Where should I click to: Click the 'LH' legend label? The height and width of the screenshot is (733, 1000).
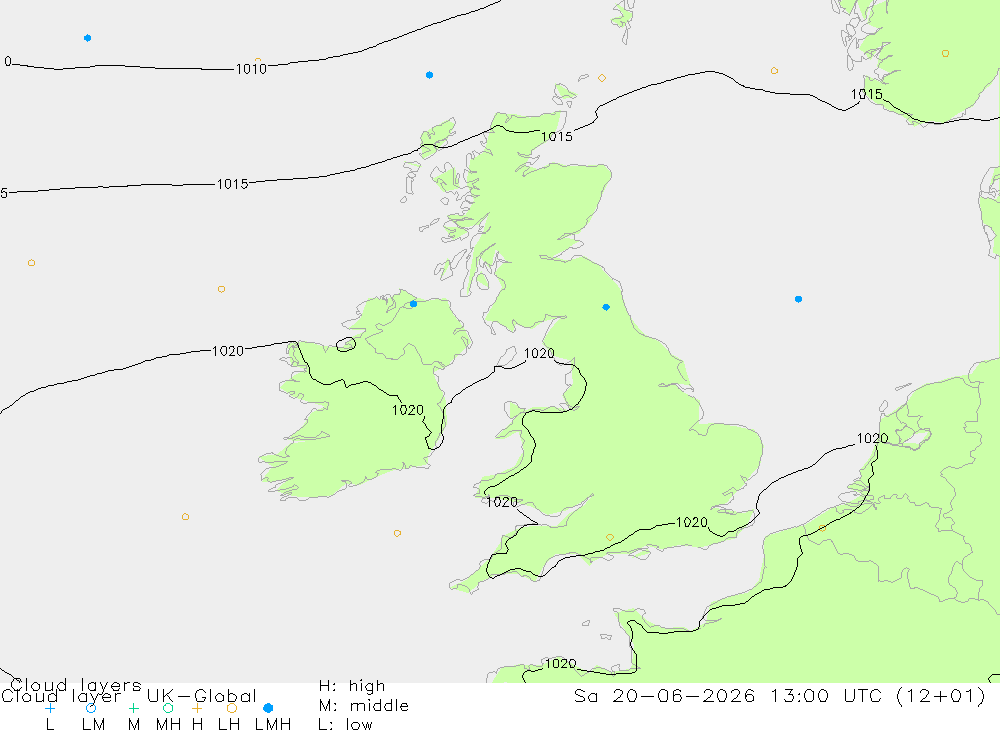229,725
